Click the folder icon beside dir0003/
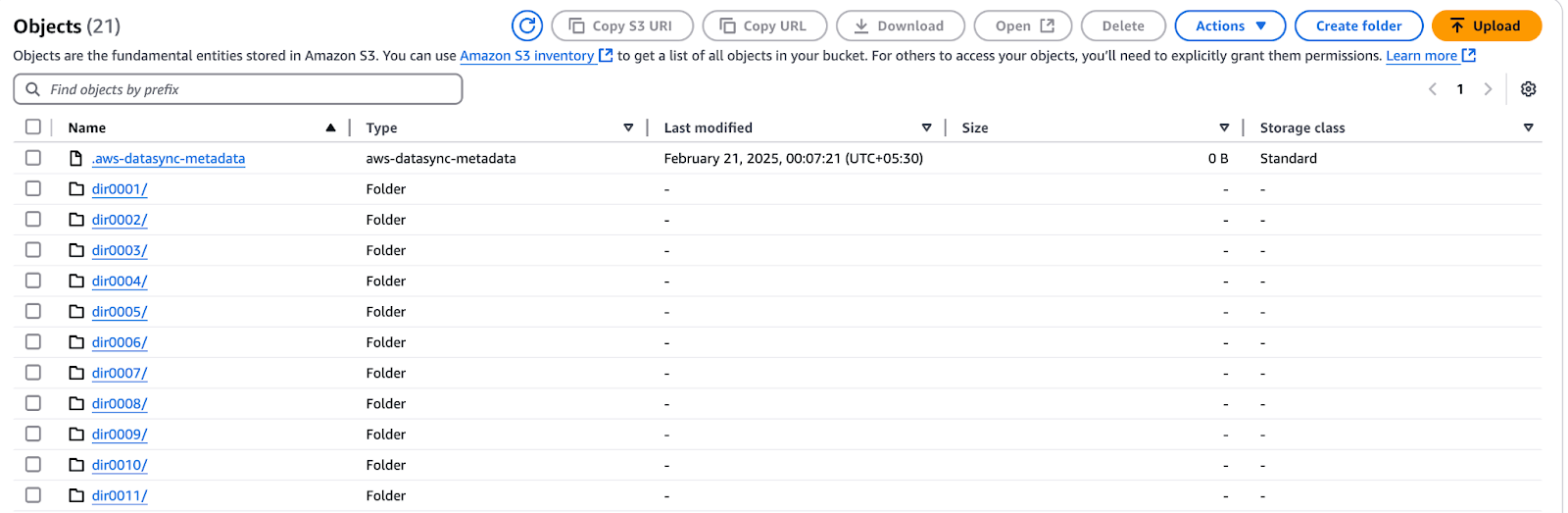This screenshot has height=513, width=1568. pos(76,250)
